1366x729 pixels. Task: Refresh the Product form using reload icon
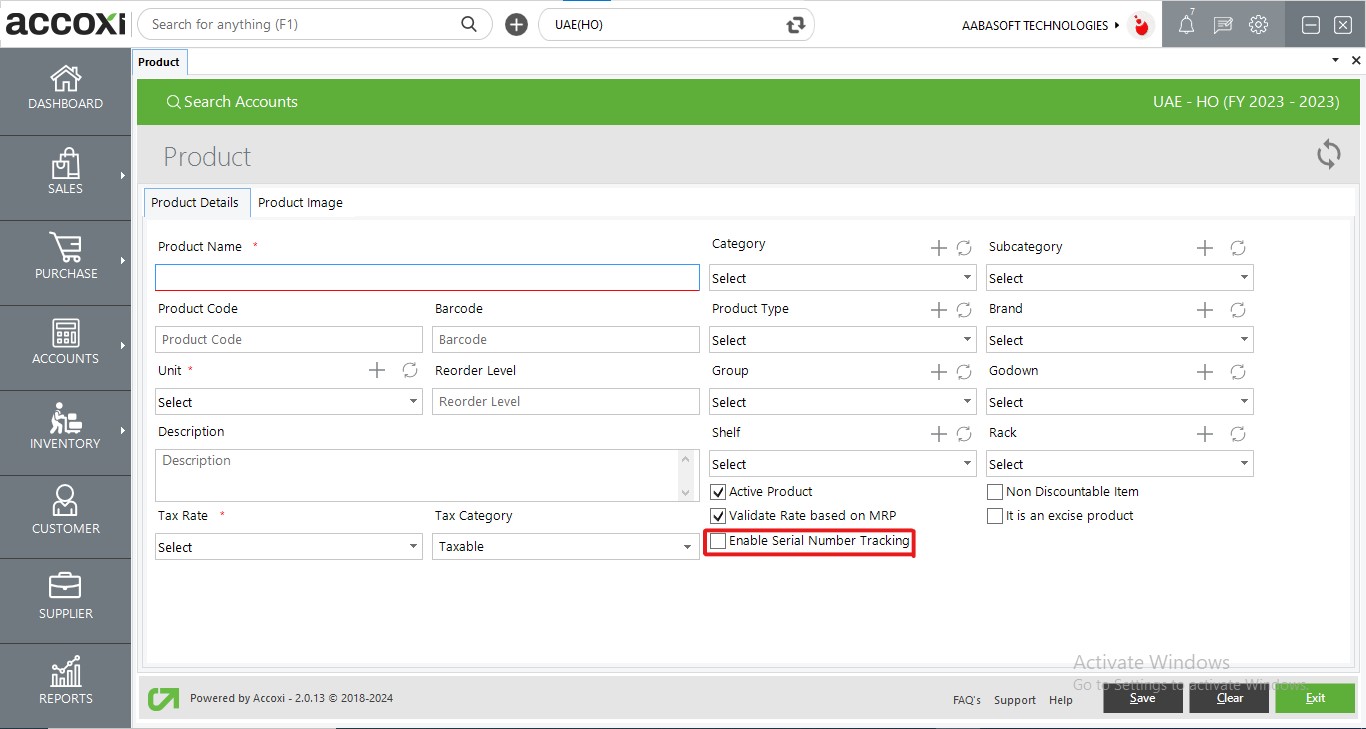pos(1328,155)
